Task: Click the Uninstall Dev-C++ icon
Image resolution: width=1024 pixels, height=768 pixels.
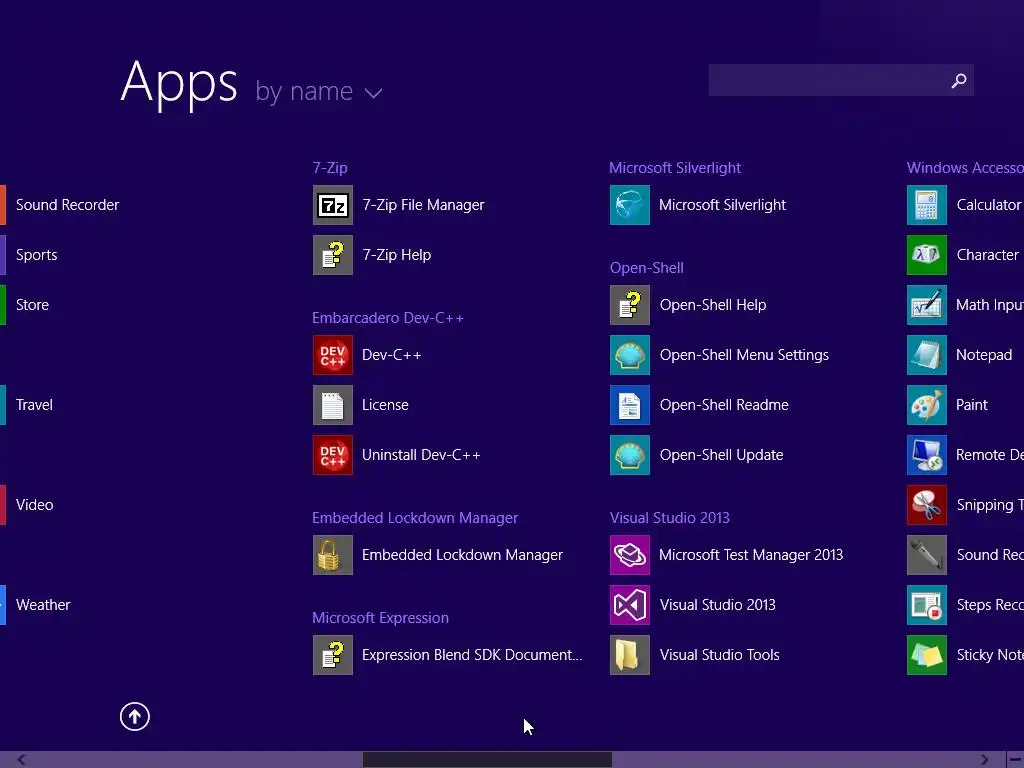Action: tap(332, 455)
